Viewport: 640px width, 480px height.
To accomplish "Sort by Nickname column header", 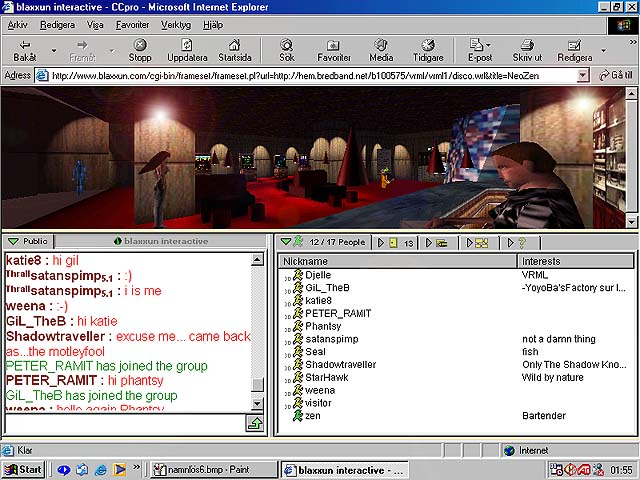I will pyautogui.click(x=398, y=261).
